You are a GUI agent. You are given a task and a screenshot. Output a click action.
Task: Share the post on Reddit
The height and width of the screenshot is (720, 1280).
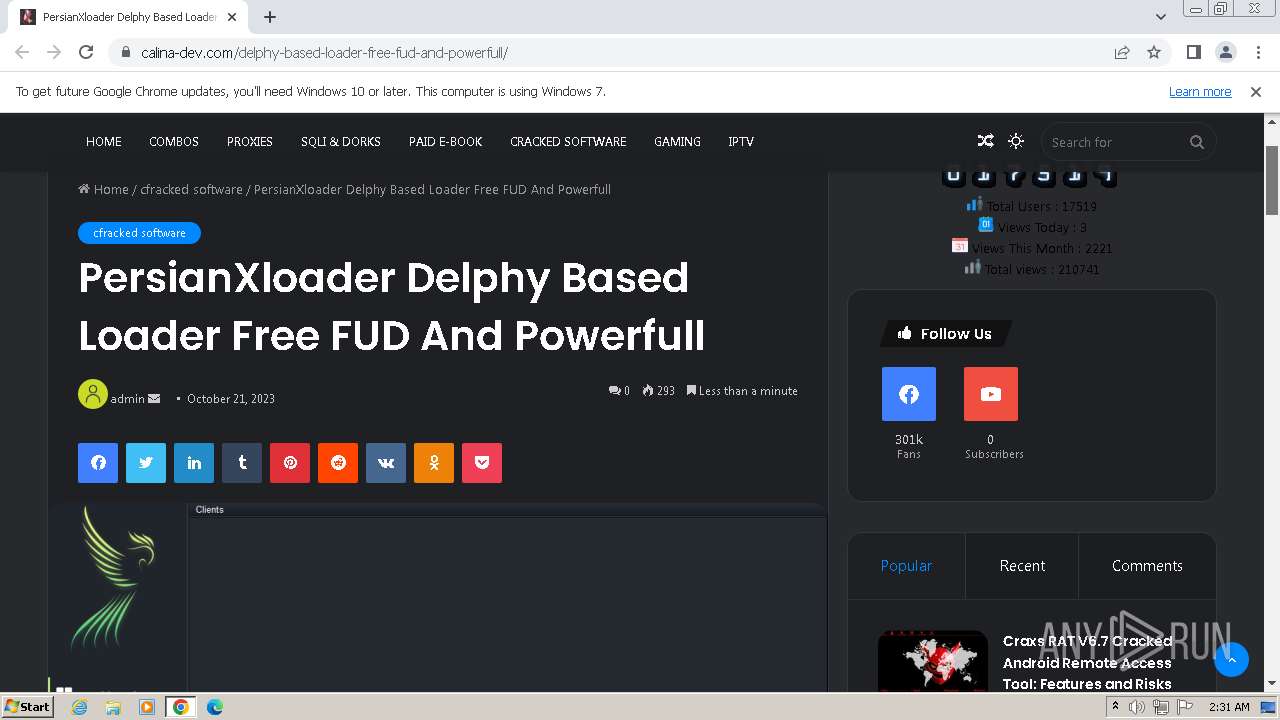[x=338, y=463]
